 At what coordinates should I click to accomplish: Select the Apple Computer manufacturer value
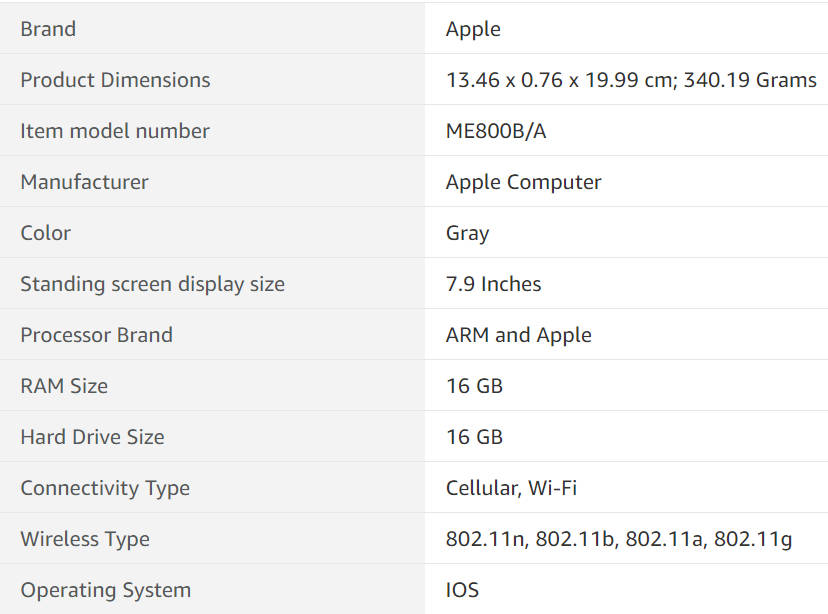[x=523, y=182]
